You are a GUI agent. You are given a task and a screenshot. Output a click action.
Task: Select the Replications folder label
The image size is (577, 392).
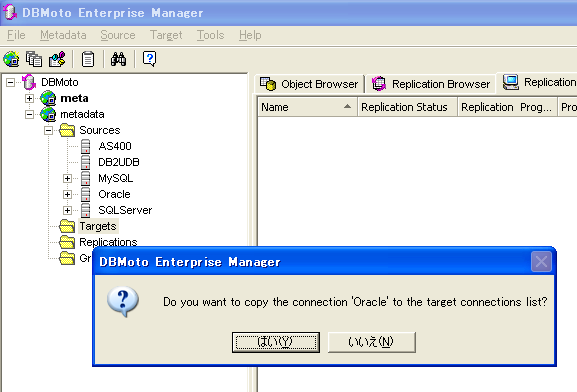pyautogui.click(x=108, y=242)
